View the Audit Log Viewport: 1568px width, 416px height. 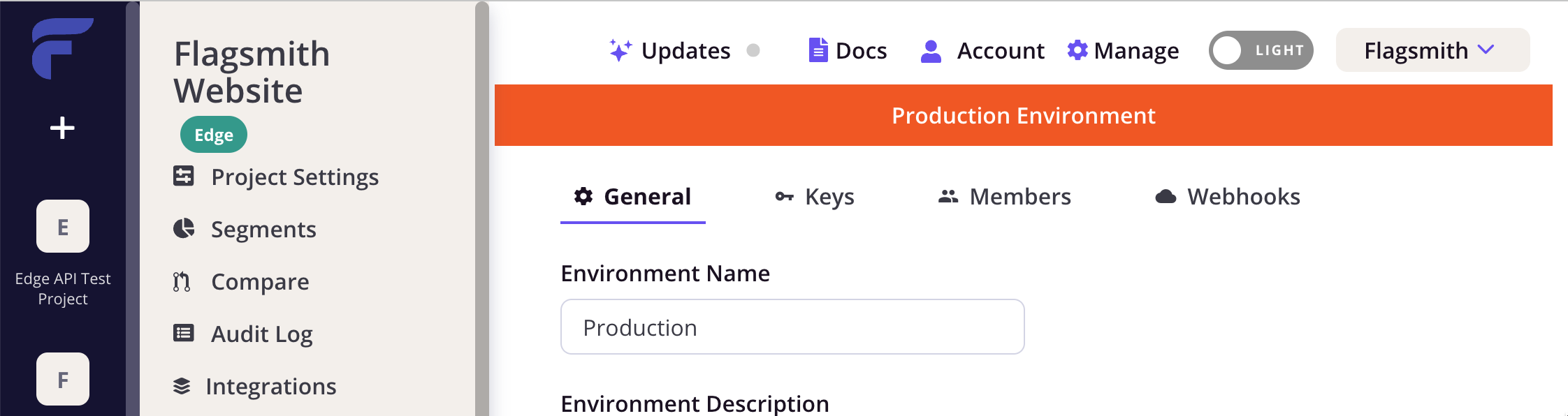(243, 334)
